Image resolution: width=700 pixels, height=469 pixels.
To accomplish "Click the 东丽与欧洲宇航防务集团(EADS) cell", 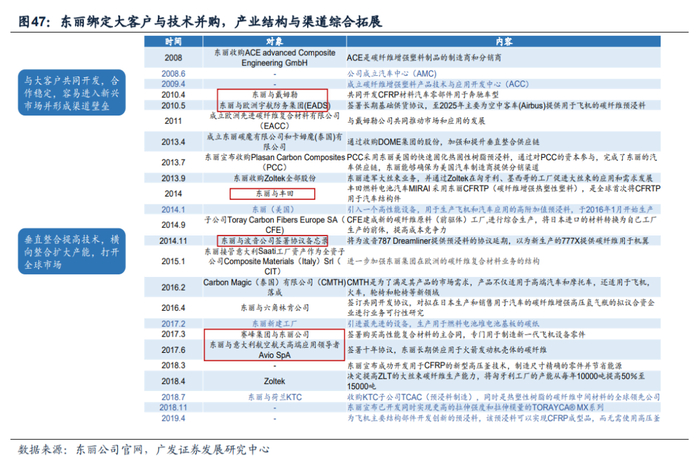I will click(x=275, y=105).
